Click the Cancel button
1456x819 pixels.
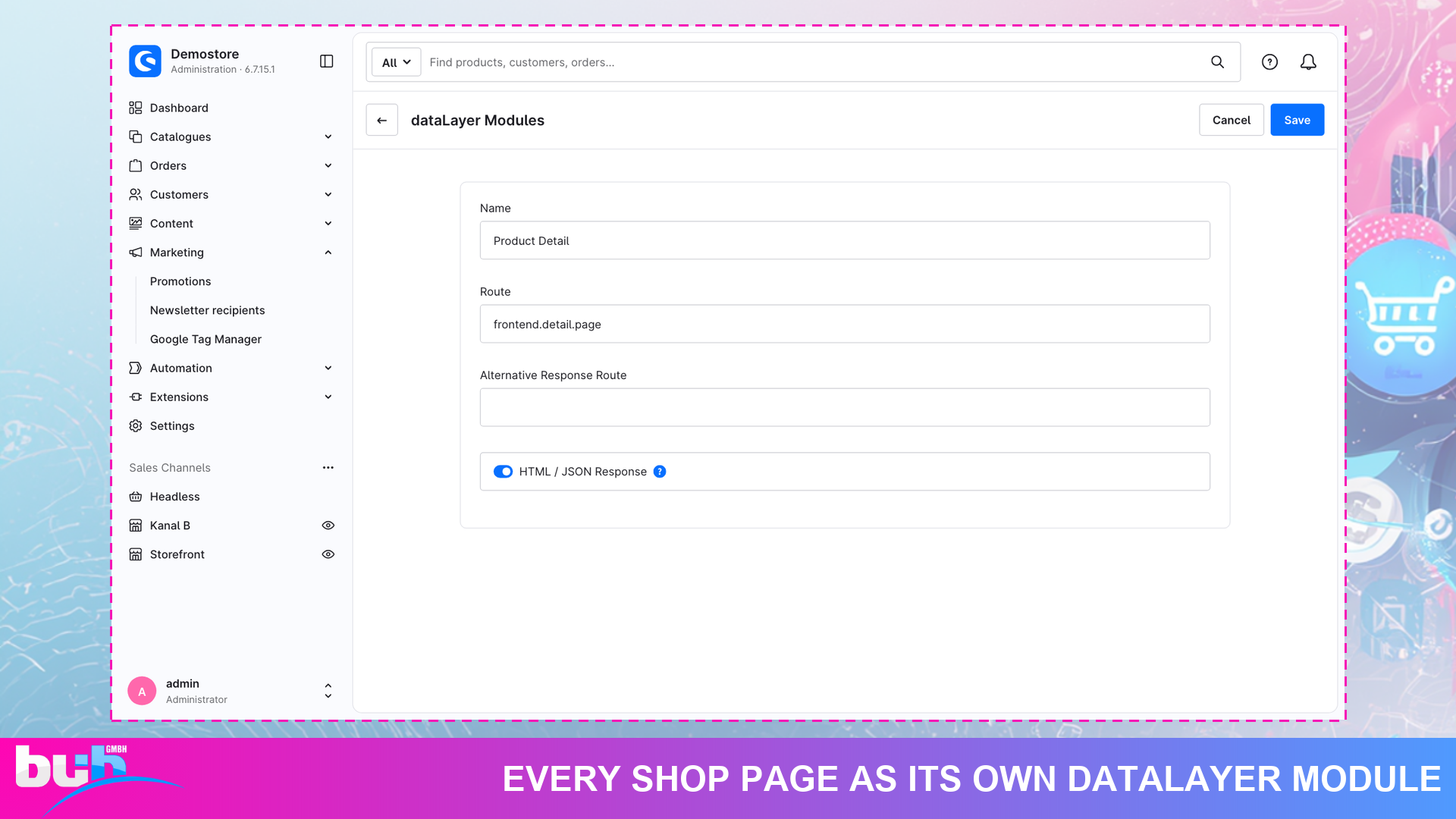click(x=1231, y=120)
